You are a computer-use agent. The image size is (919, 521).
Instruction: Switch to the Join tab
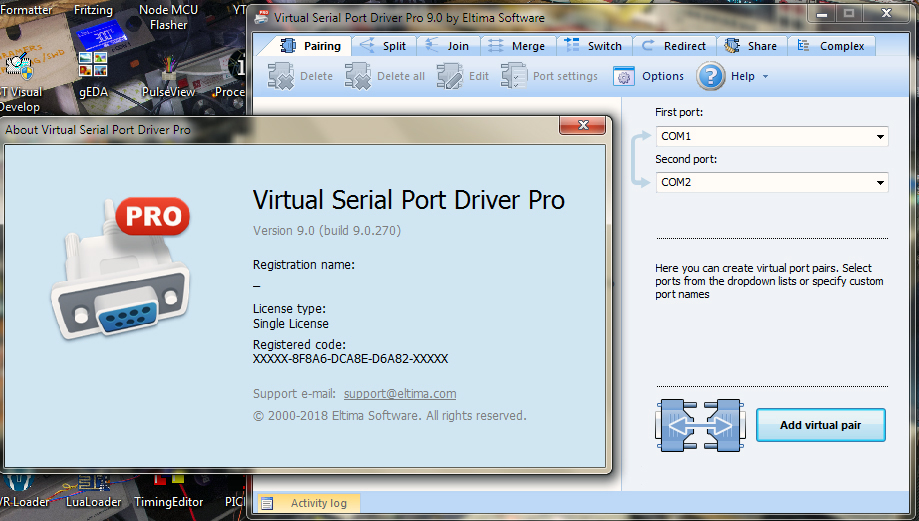(x=448, y=46)
